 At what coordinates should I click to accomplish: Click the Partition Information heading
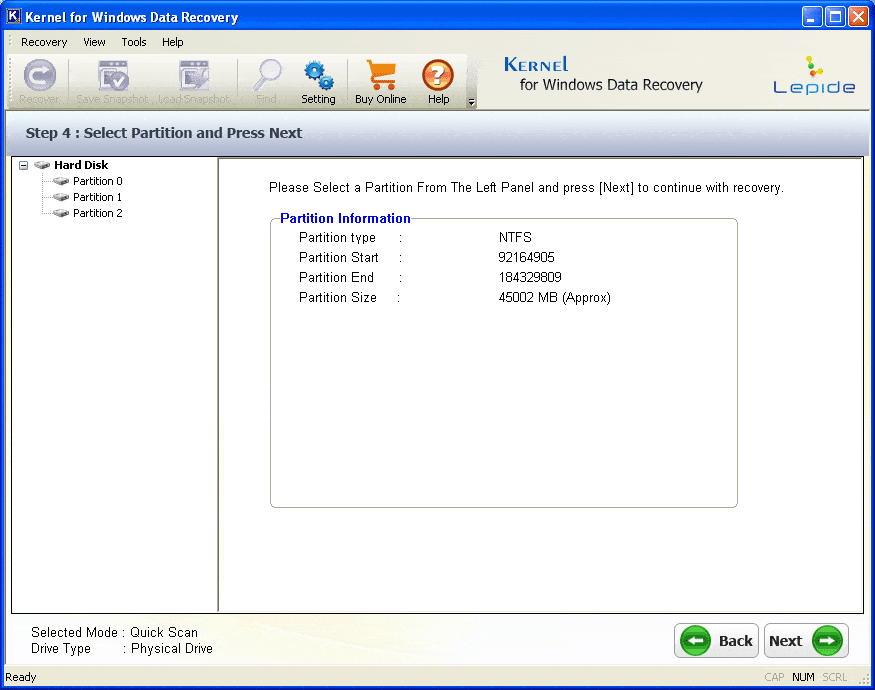[345, 218]
